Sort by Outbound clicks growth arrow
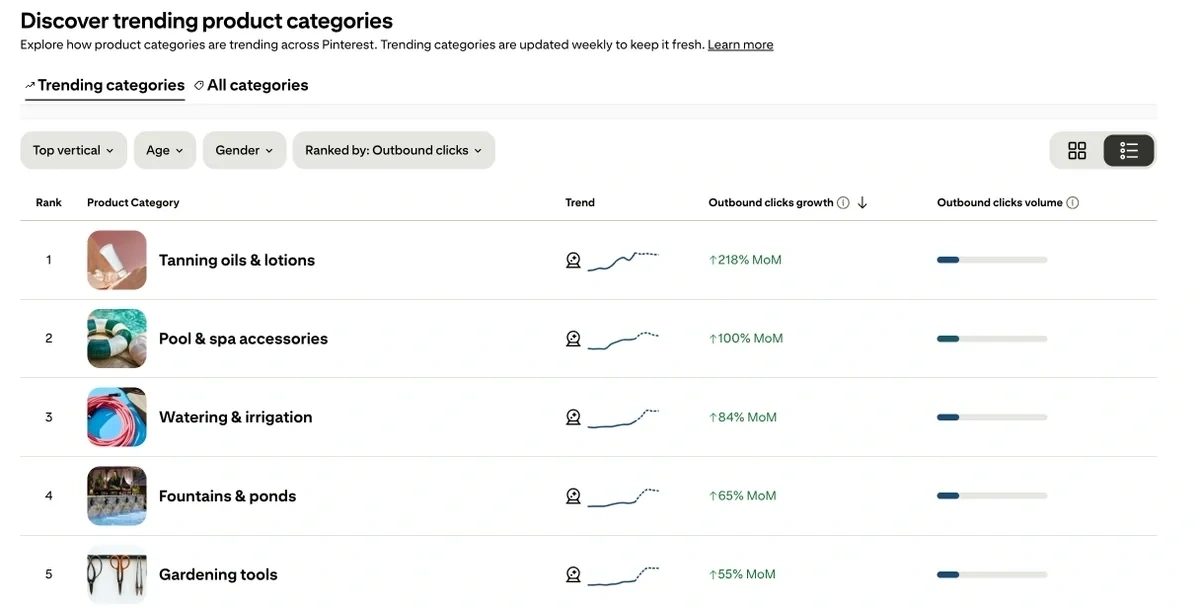Image resolution: width=1200 pixels, height=608 pixels. pos(862,203)
